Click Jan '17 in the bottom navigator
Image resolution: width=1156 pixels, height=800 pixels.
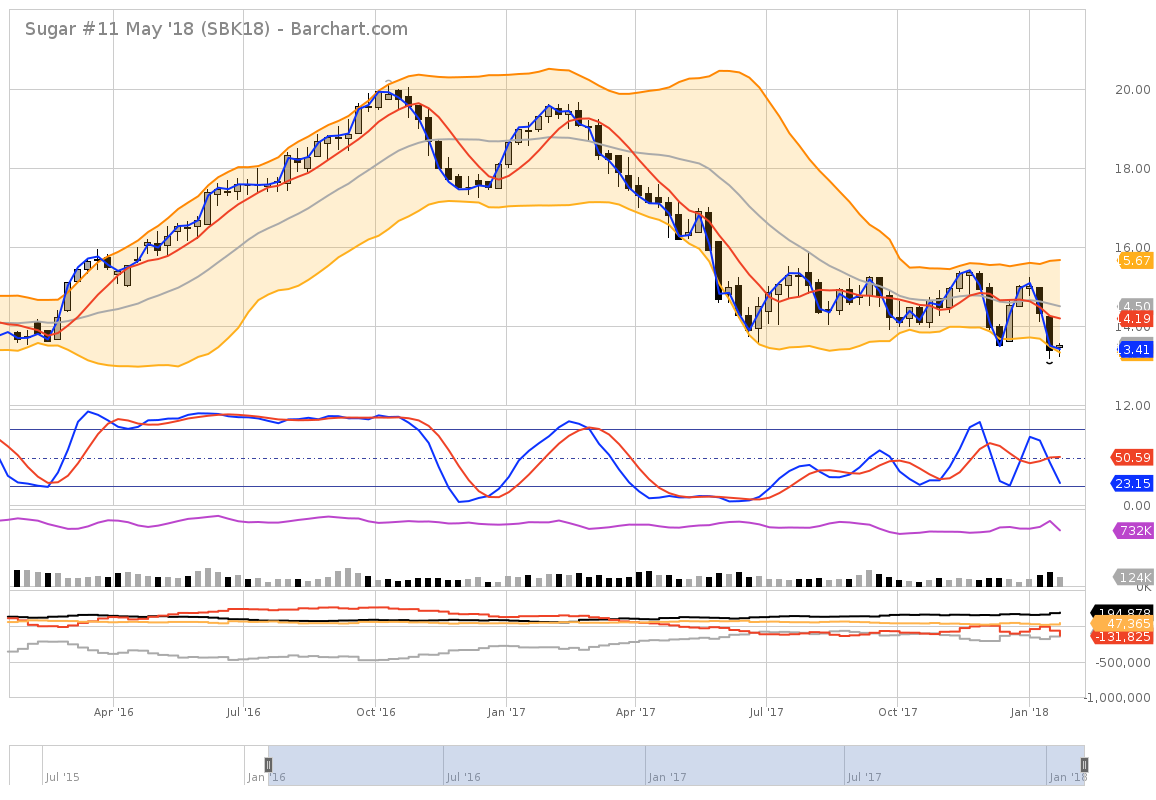(x=667, y=777)
